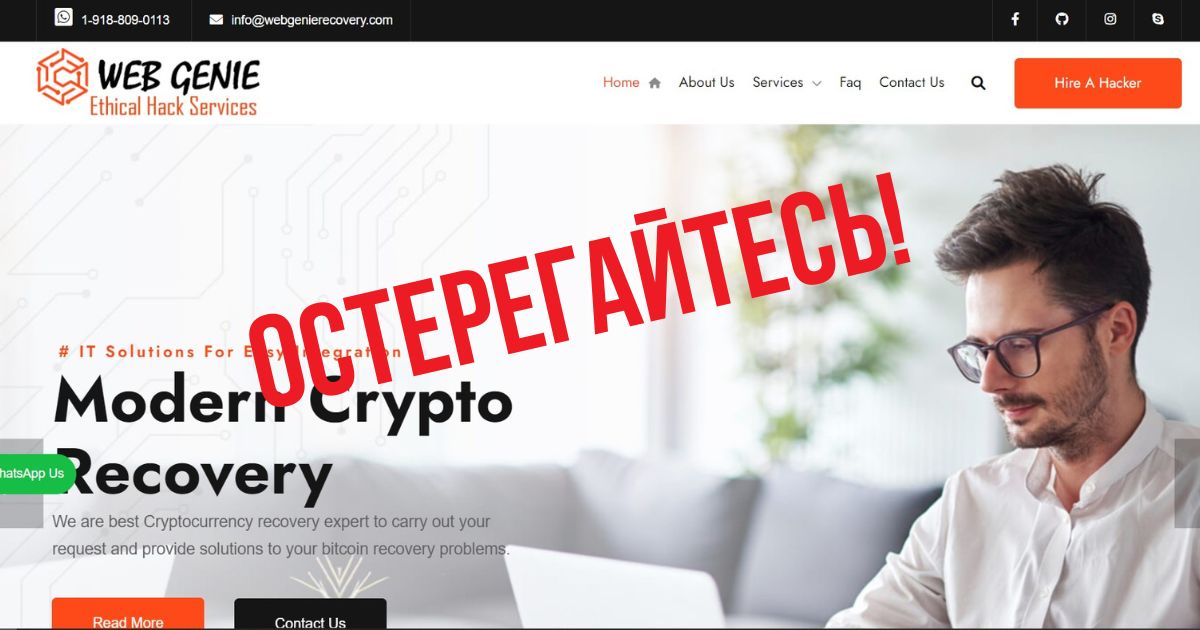
Task: Click the WhatsApp icon beside phone number
Action: click(63, 17)
